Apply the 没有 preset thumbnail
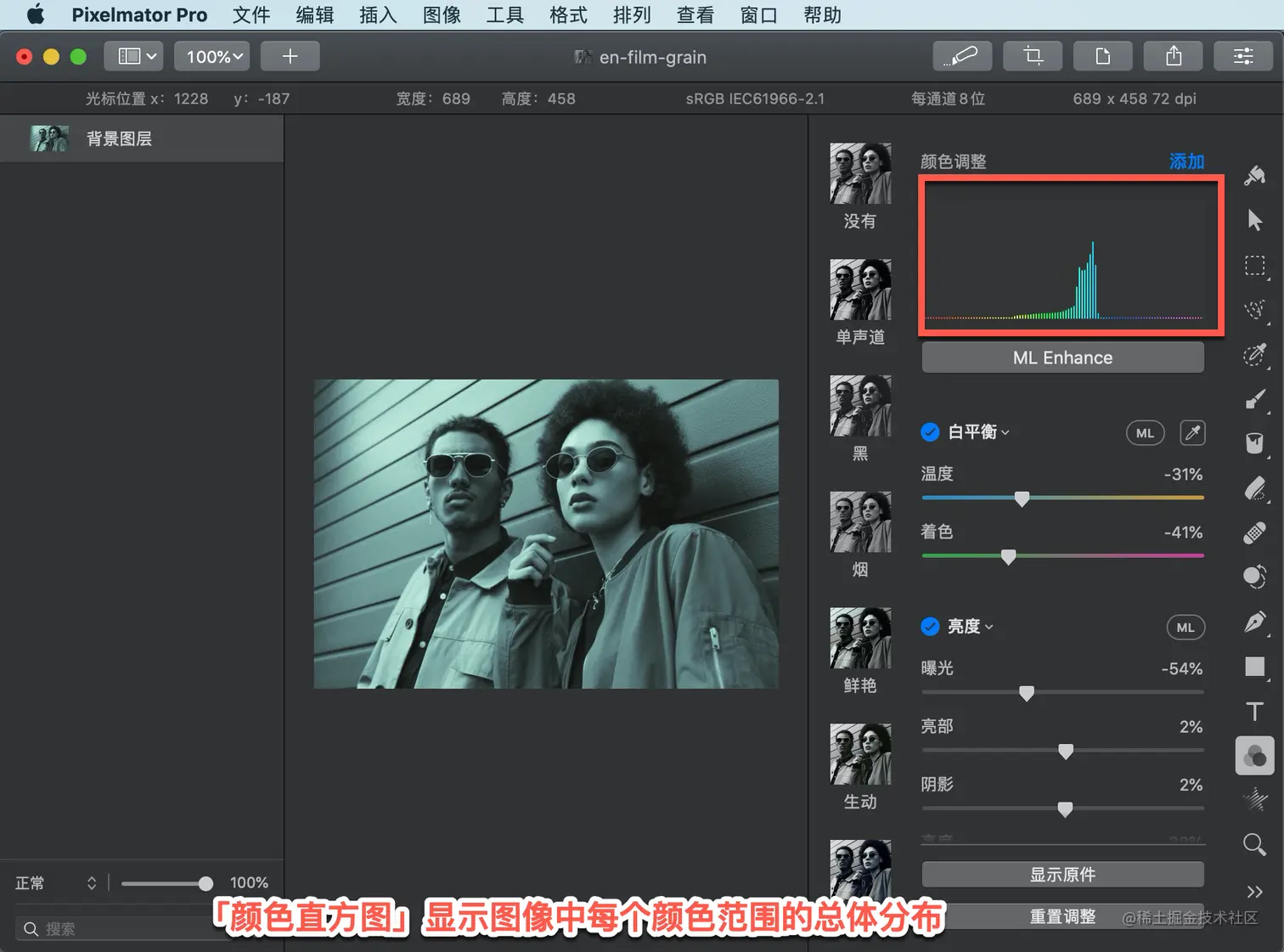This screenshot has height=952, width=1284. tap(860, 173)
